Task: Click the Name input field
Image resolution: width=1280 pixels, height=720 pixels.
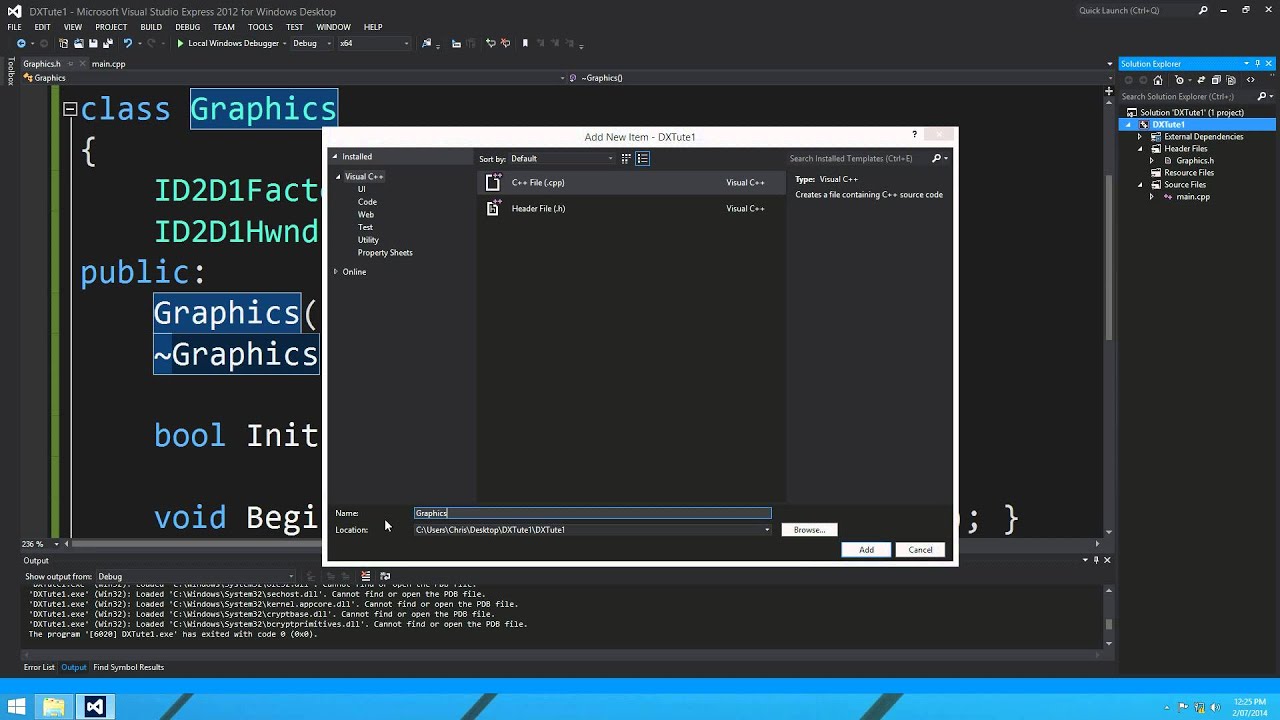Action: pyautogui.click(x=593, y=513)
